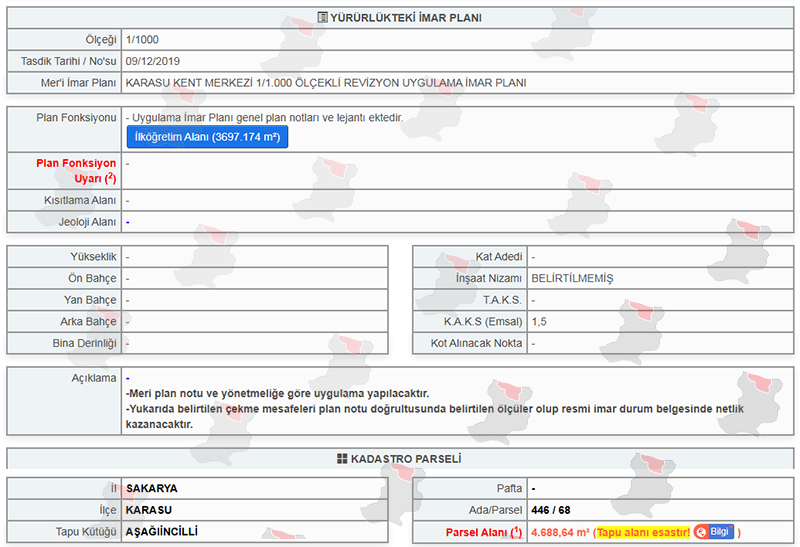The height and width of the screenshot is (547, 800).
Task: Select the parcel area value 4.688,64 m²
Action: click(560, 532)
